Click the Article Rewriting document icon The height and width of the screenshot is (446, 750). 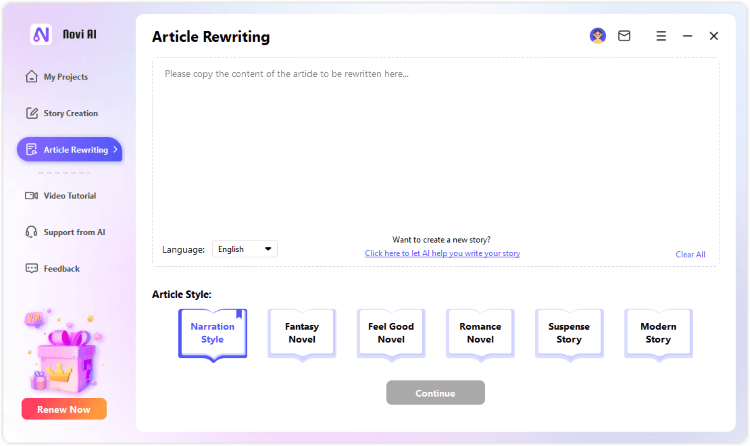tap(32, 149)
